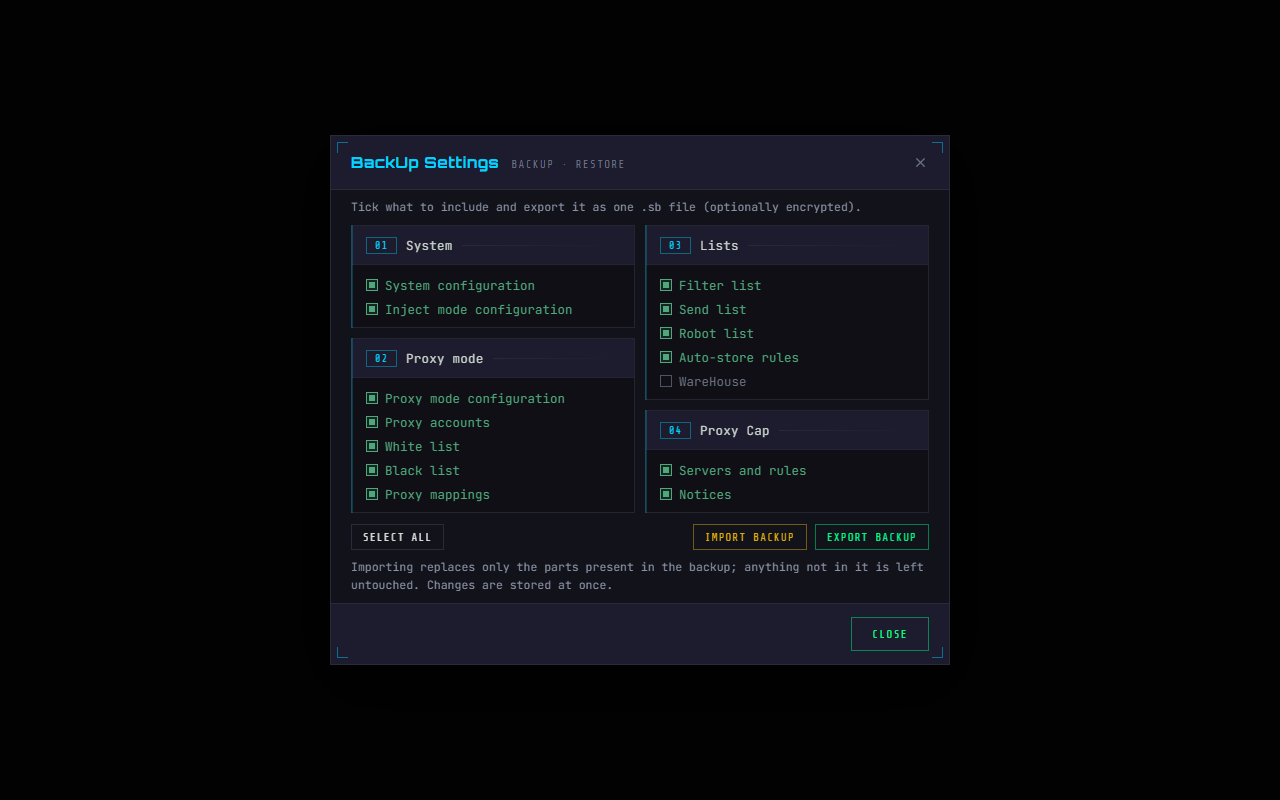Click the Proxy mode section heading
Image resolution: width=1280 pixels, height=800 pixels.
444,358
